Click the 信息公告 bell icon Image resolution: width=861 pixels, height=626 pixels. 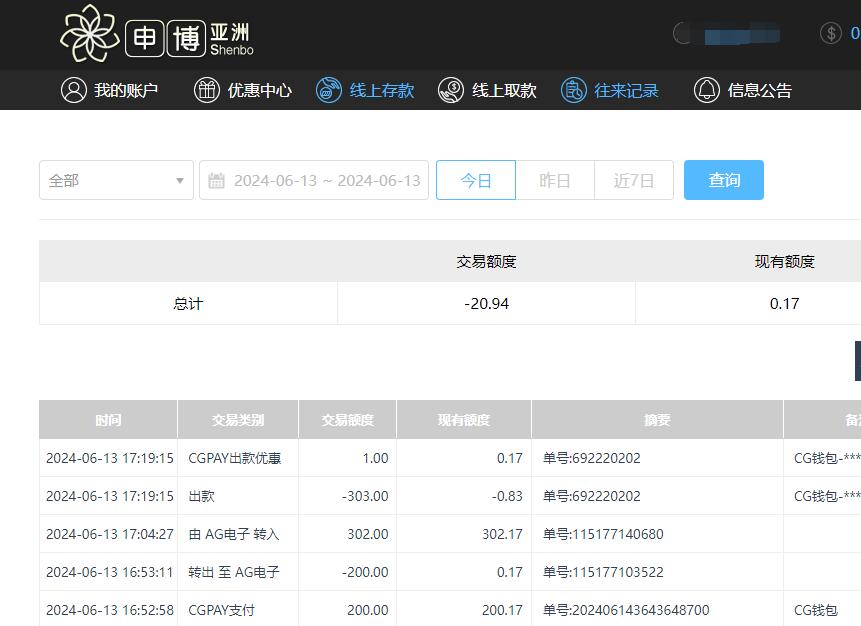(708, 89)
